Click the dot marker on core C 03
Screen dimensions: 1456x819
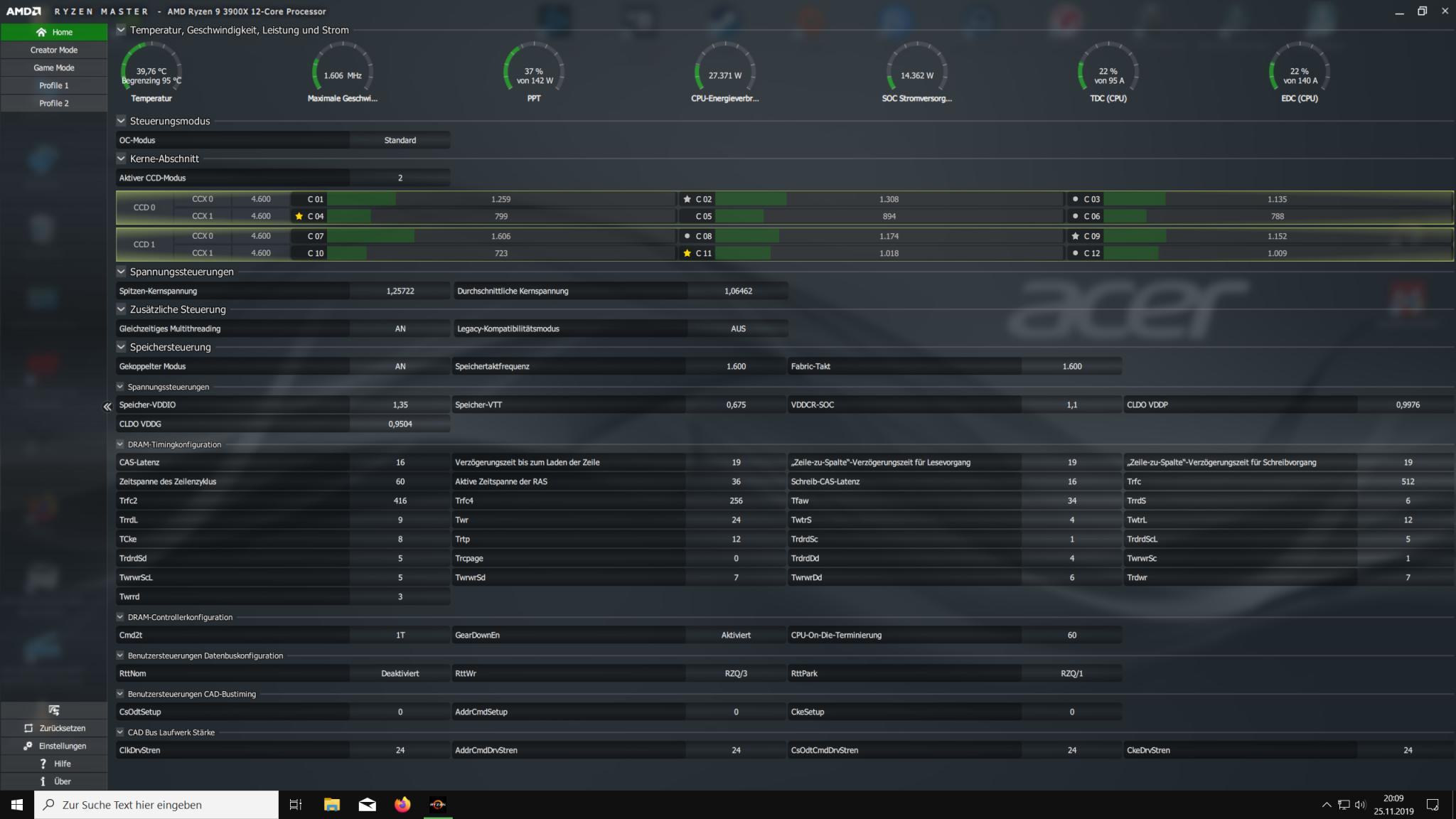pyautogui.click(x=1075, y=199)
